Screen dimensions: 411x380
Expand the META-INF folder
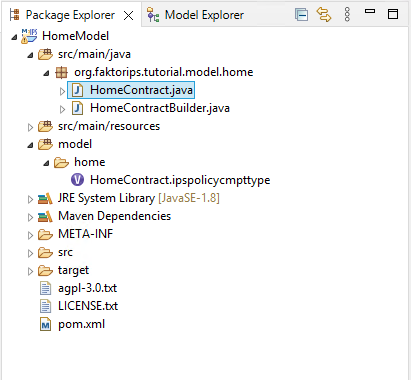(30, 235)
